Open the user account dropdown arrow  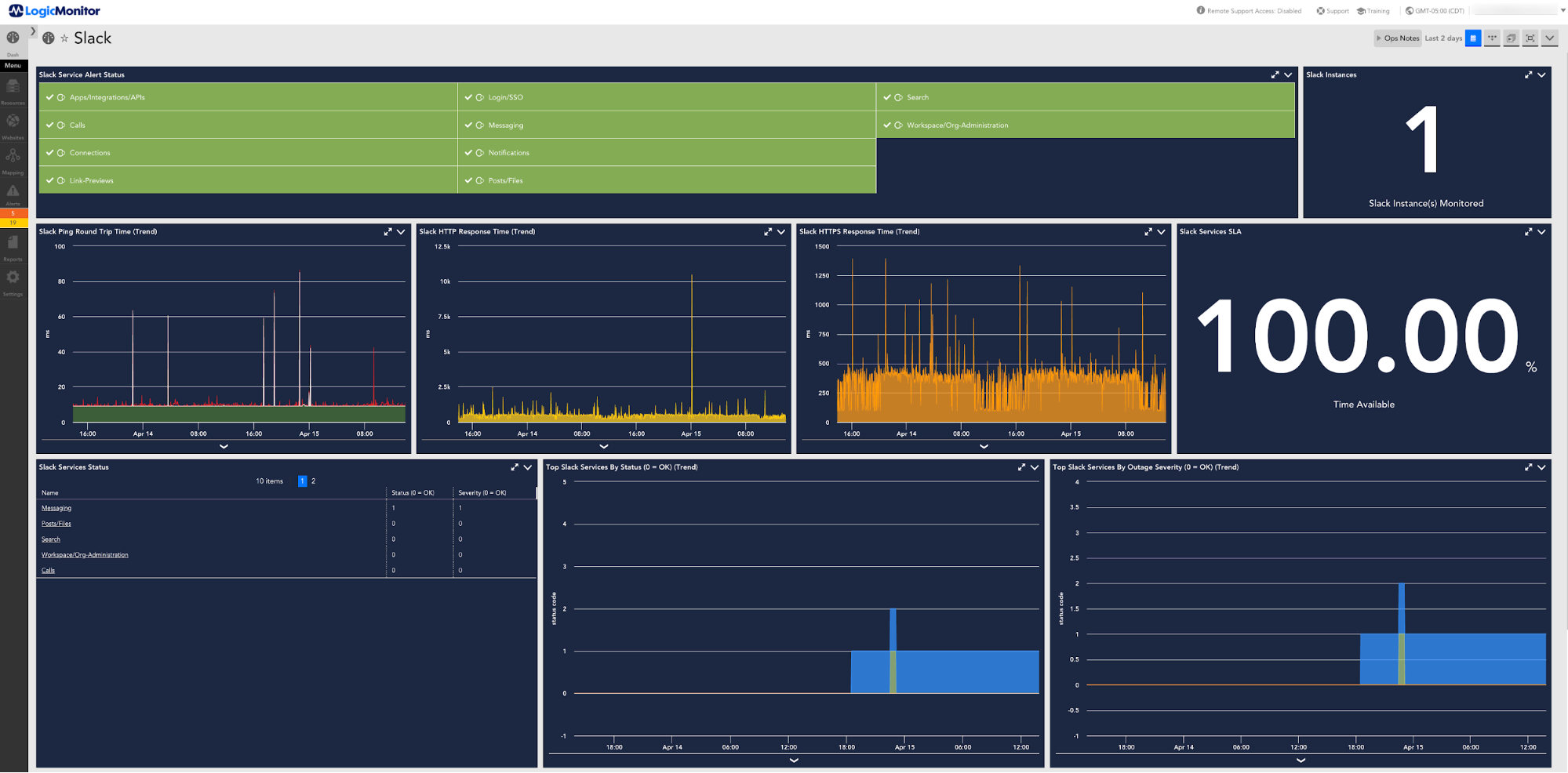[x=1562, y=11]
